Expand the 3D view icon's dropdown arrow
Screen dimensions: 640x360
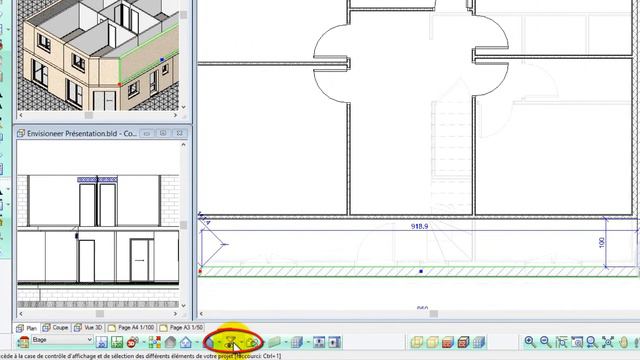pos(144,342)
